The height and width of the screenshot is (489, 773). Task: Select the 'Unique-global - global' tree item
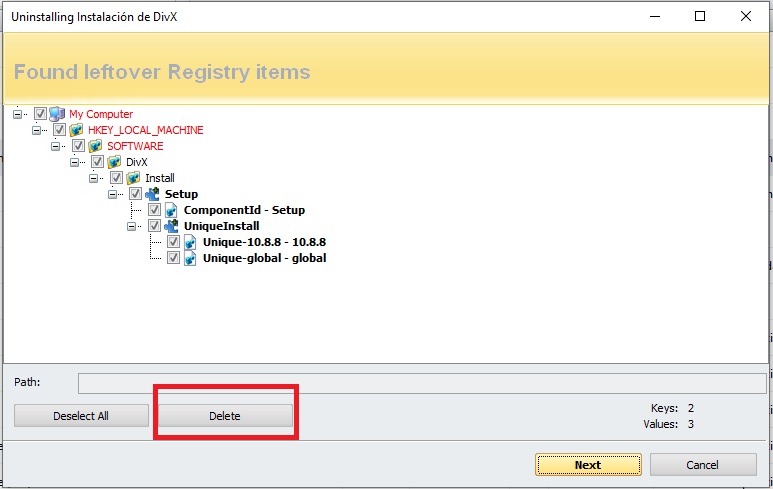coord(264,258)
